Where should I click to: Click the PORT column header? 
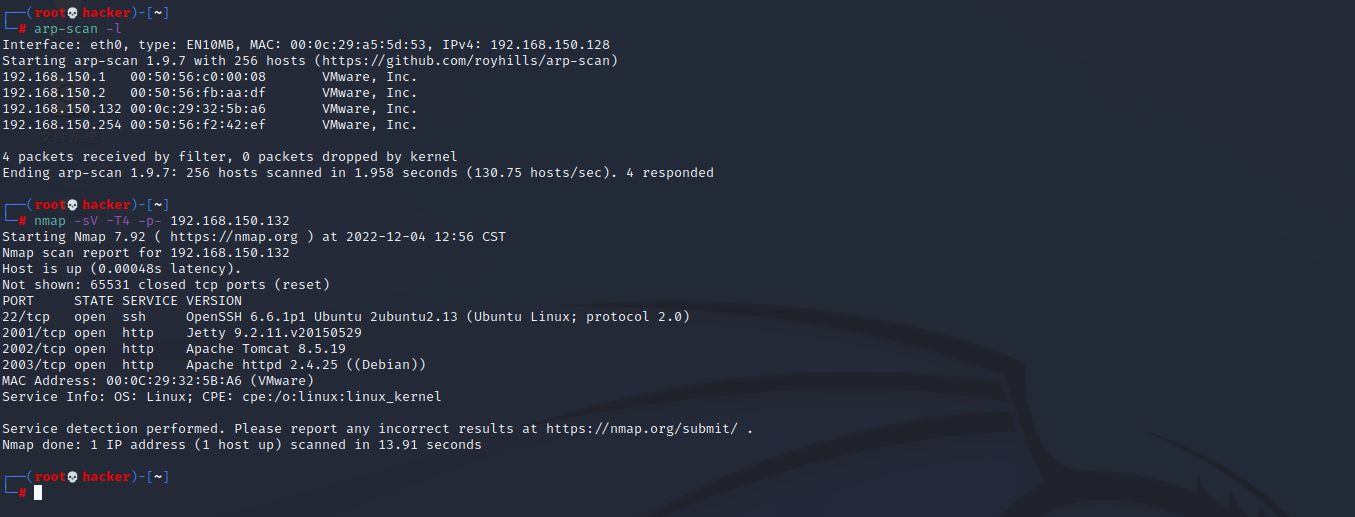pyautogui.click(x=18, y=301)
